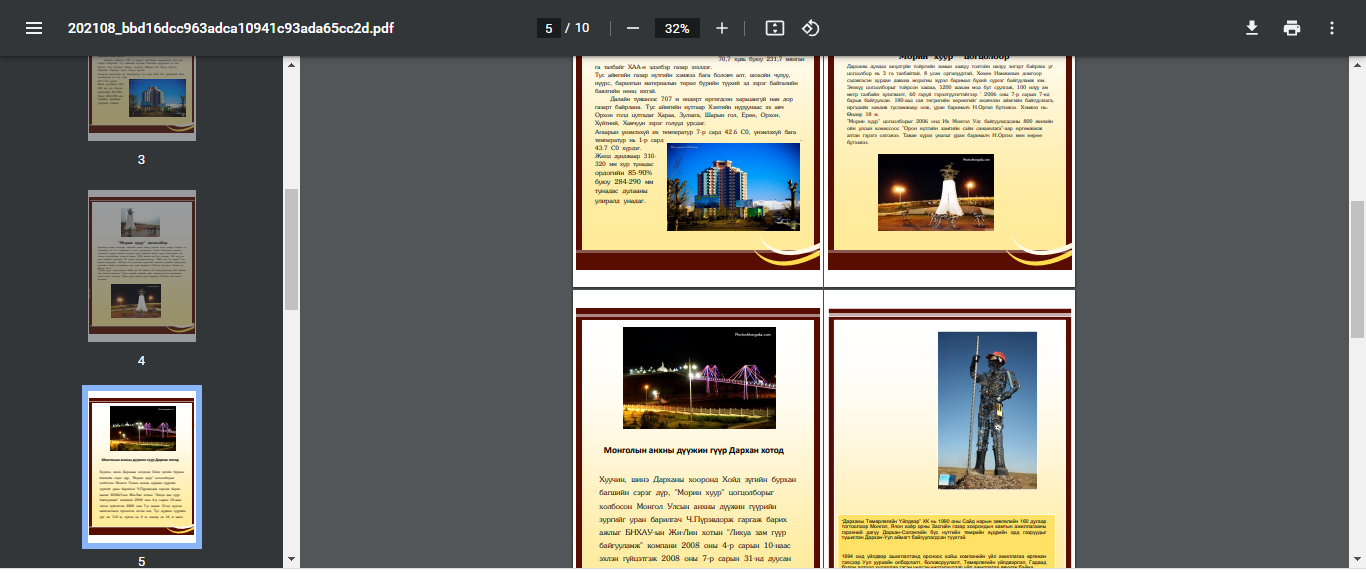Click the page label '3' under thumbnail

coord(141,160)
